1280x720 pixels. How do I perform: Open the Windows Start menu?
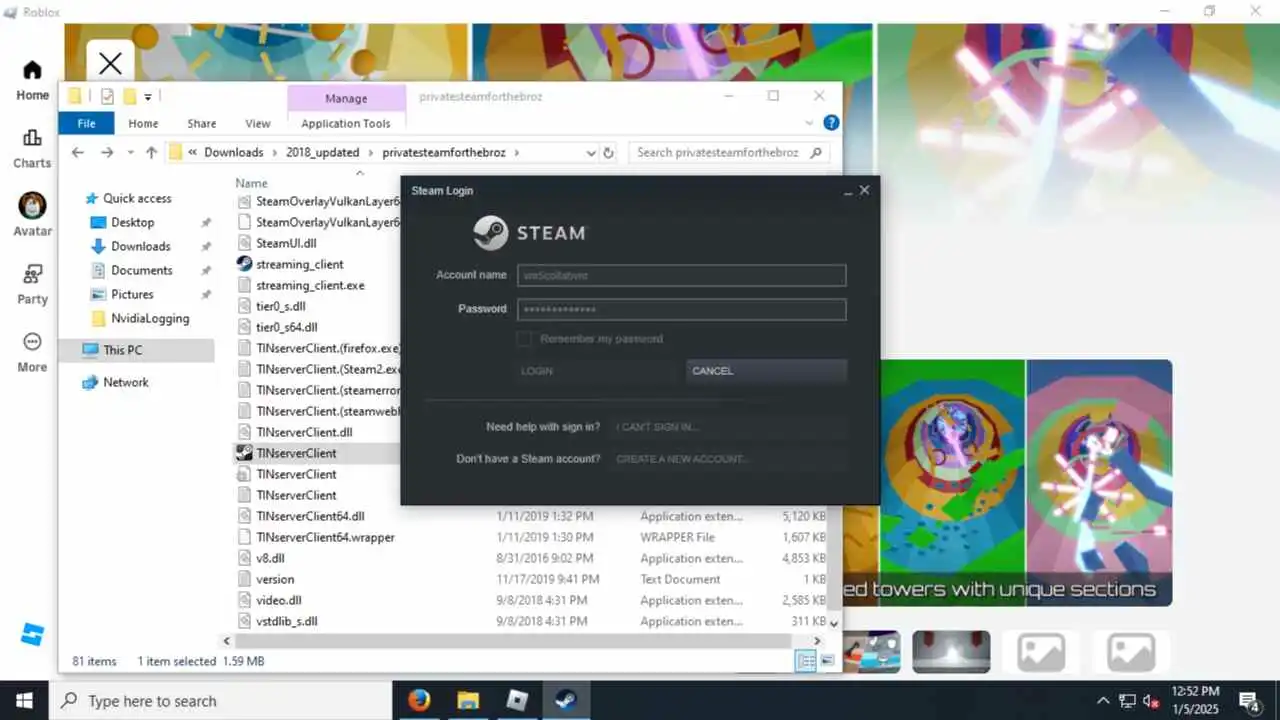coord(24,700)
